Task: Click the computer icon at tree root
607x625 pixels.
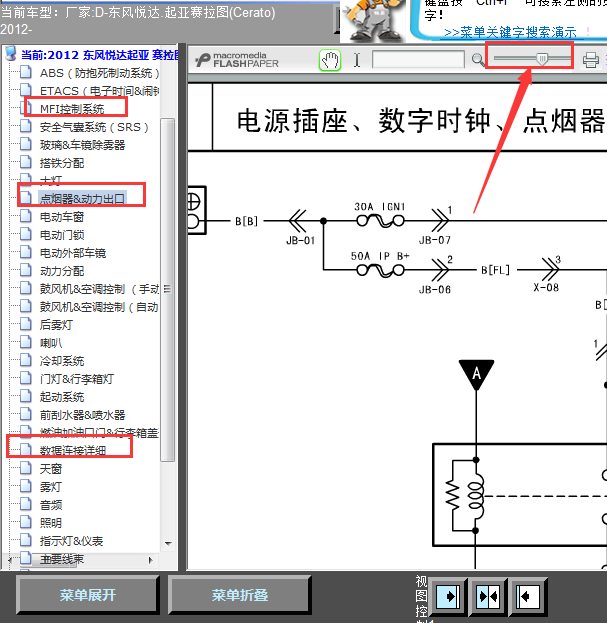Action: click(11, 53)
